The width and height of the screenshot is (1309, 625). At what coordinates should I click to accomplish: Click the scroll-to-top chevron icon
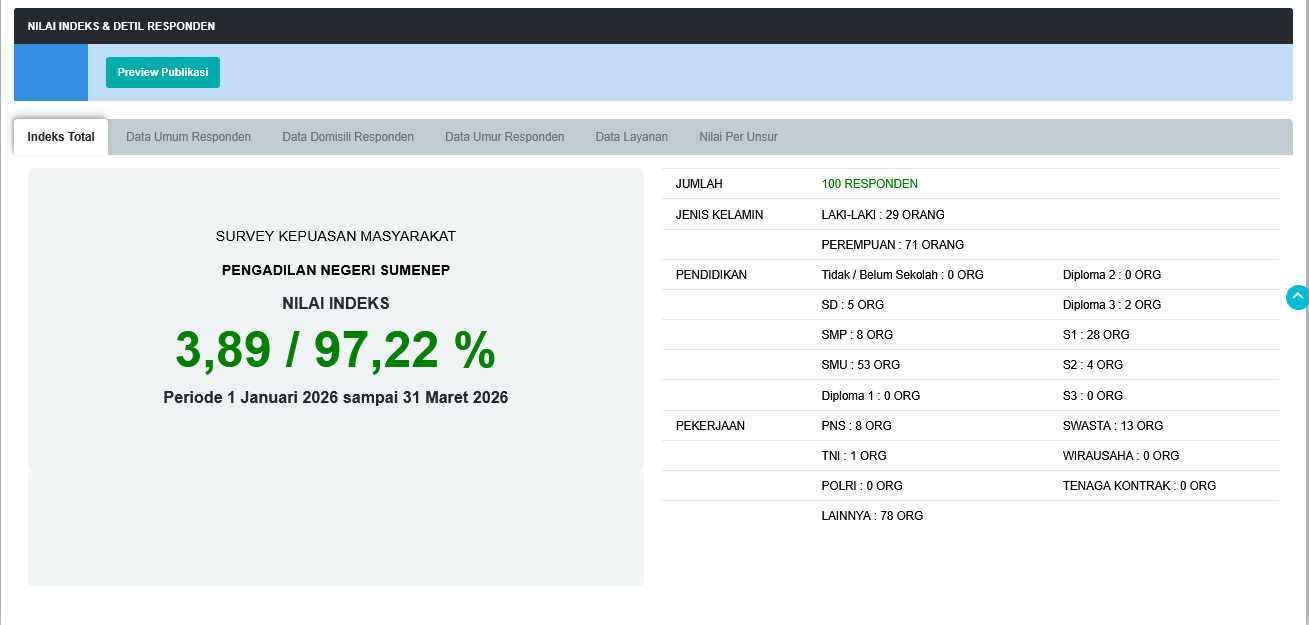[1296, 297]
